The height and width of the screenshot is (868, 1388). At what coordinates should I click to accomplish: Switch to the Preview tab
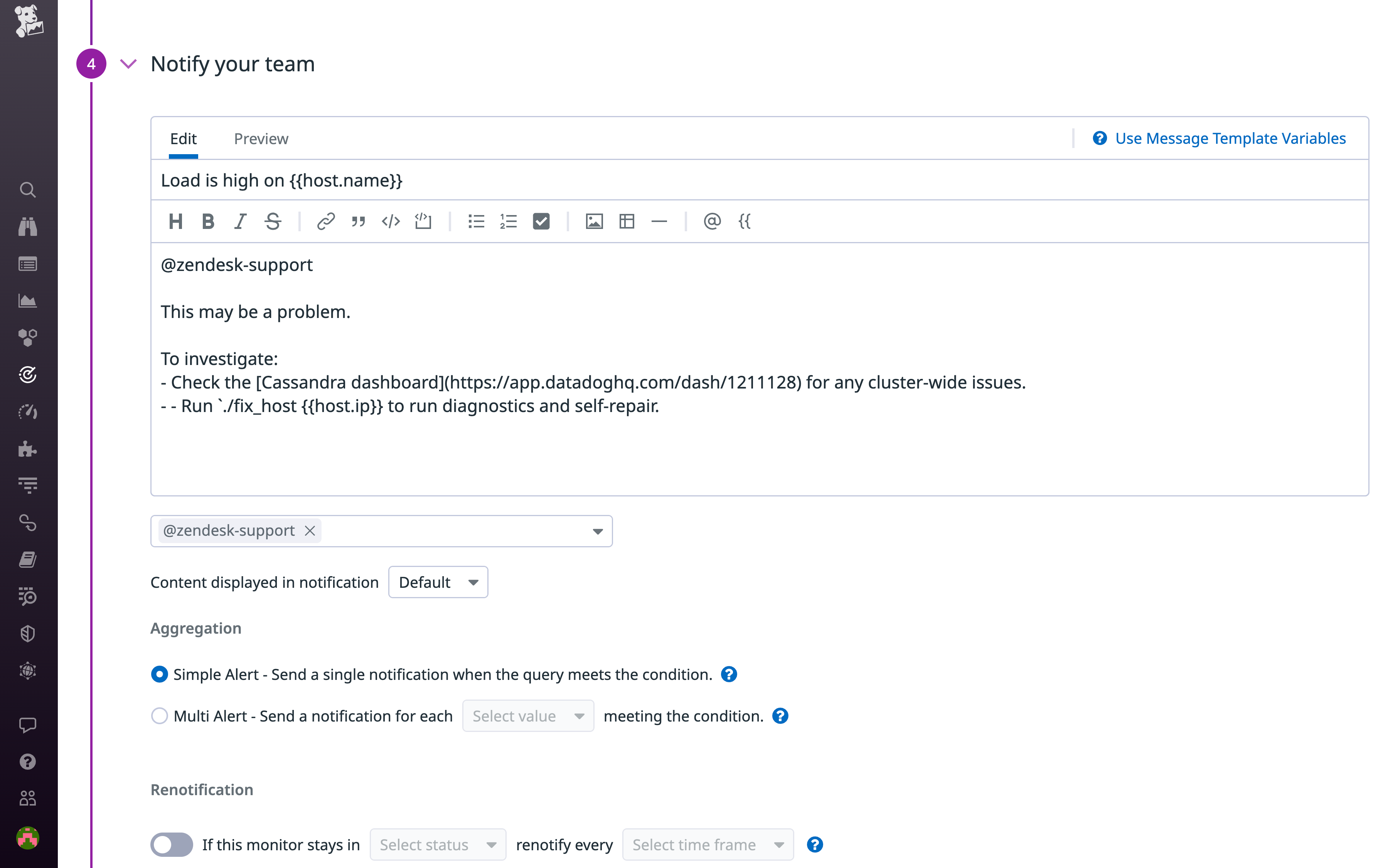(261, 138)
